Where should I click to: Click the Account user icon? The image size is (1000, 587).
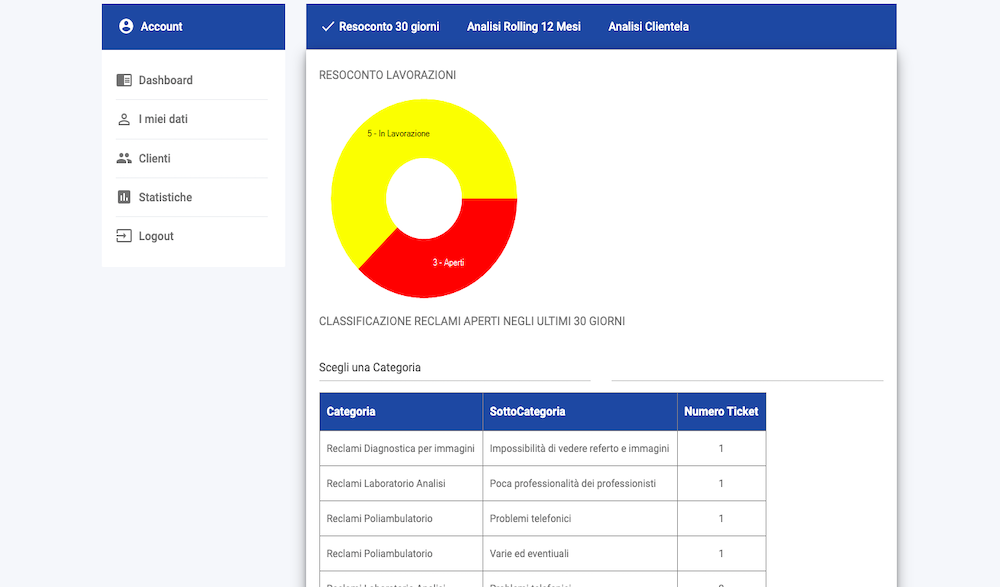point(126,27)
